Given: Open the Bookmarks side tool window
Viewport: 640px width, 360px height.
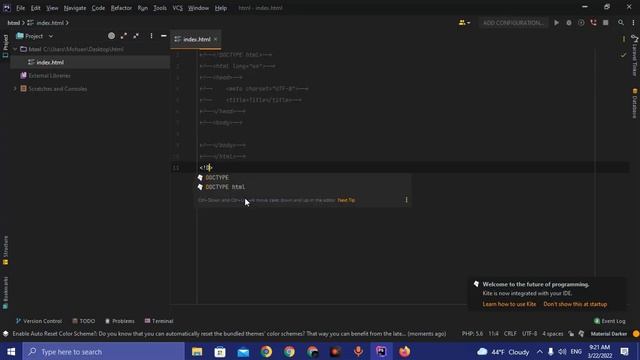Looking at the screenshot, I should 6,293.
